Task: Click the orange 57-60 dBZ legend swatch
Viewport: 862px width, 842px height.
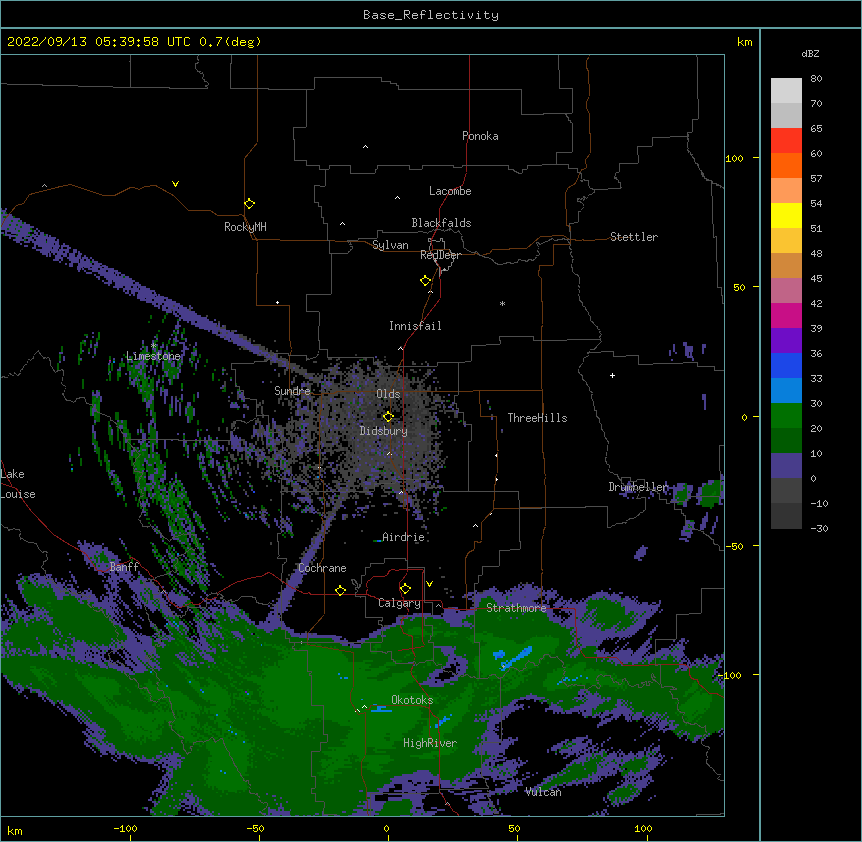Action: [x=786, y=166]
